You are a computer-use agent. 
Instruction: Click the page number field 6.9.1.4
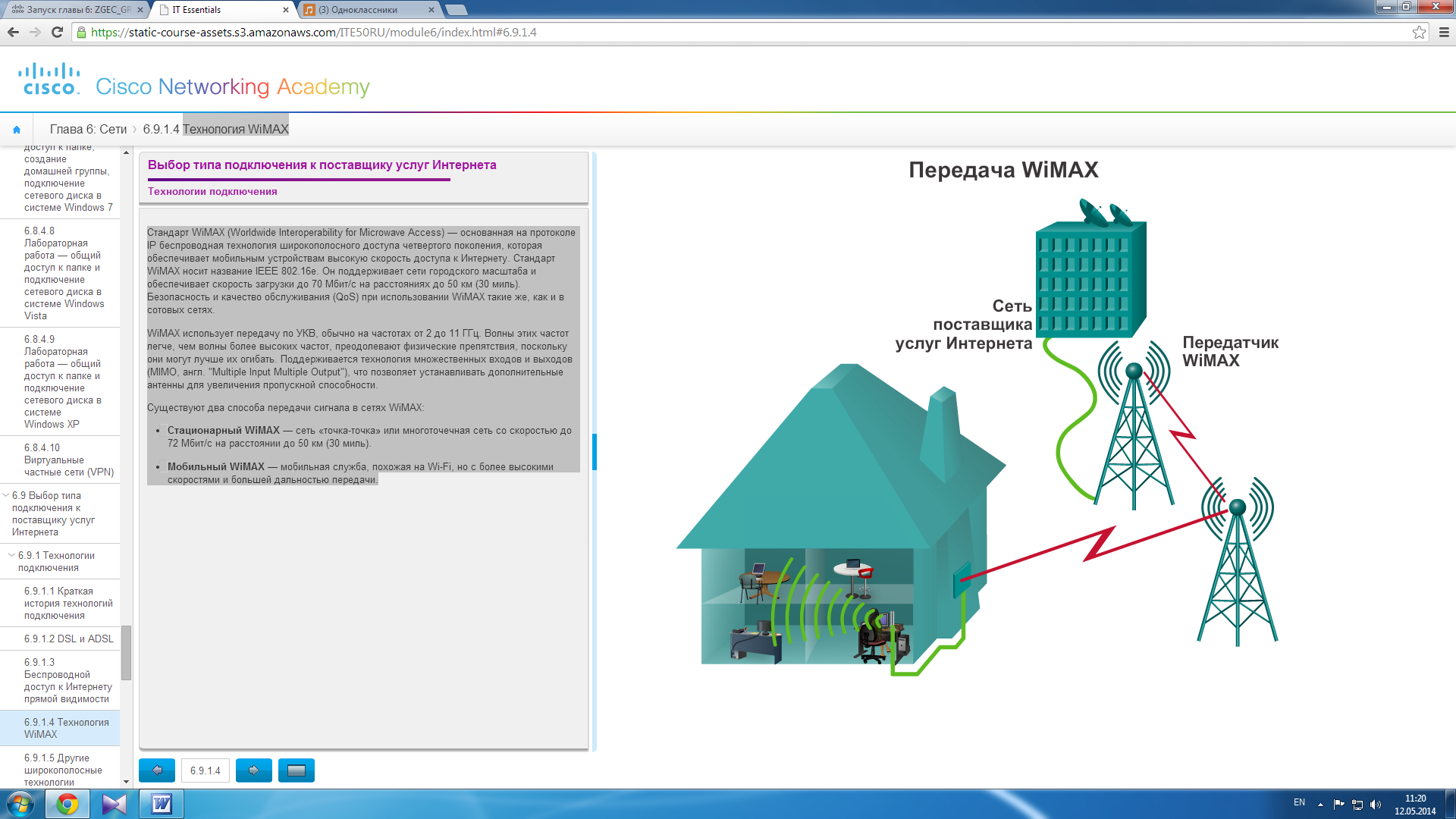(205, 770)
